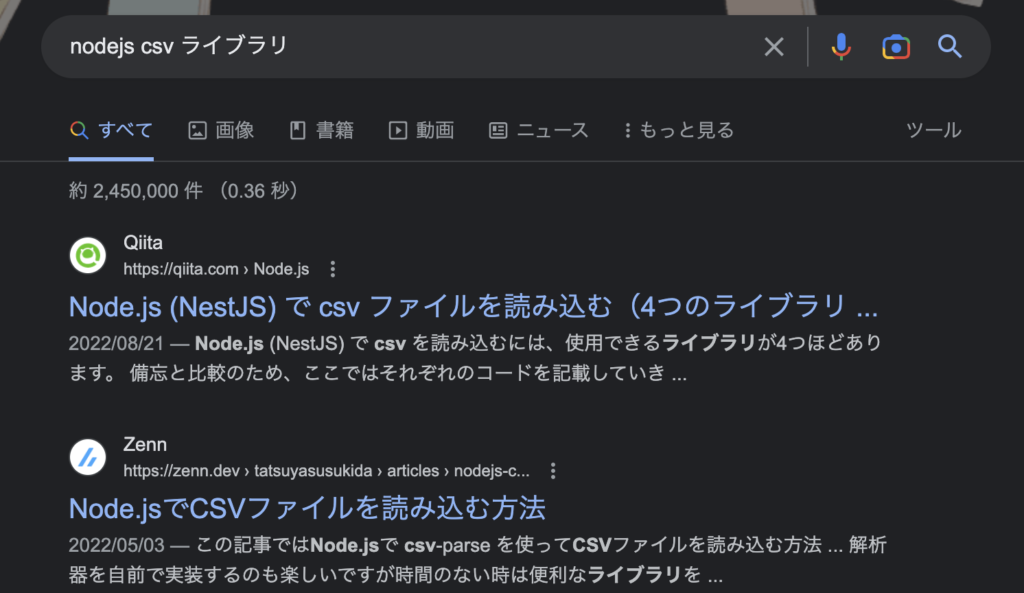Open the Zenn site favicon
The width and height of the screenshot is (1024, 593).
(88, 457)
